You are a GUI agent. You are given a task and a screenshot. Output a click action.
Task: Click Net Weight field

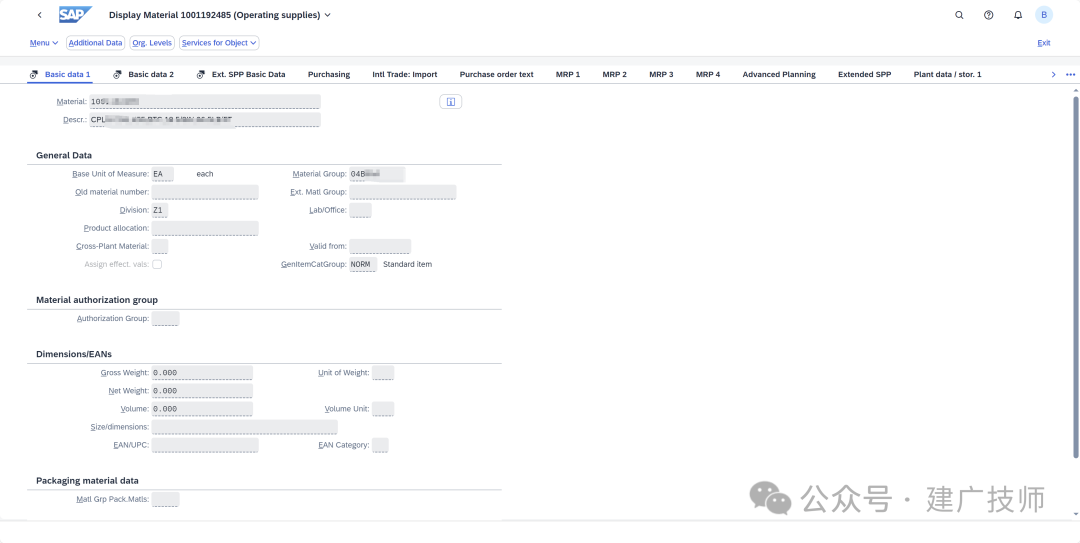[202, 391]
